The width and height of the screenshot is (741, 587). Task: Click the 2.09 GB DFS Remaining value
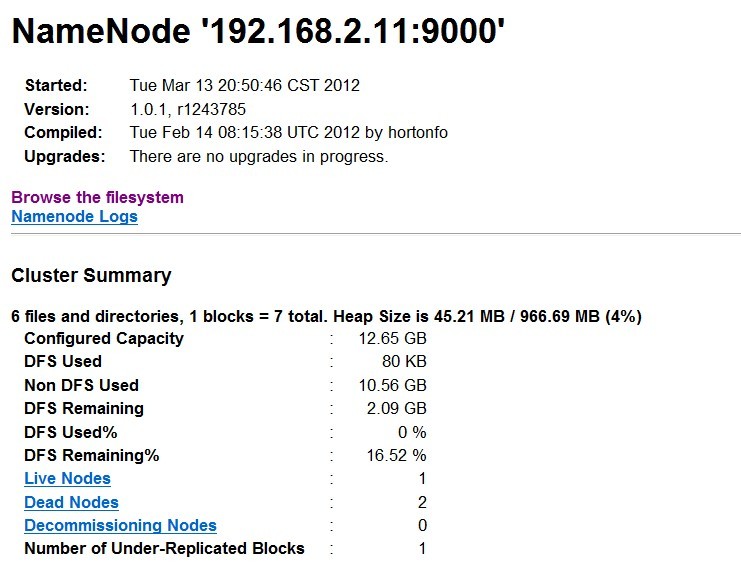(x=397, y=408)
